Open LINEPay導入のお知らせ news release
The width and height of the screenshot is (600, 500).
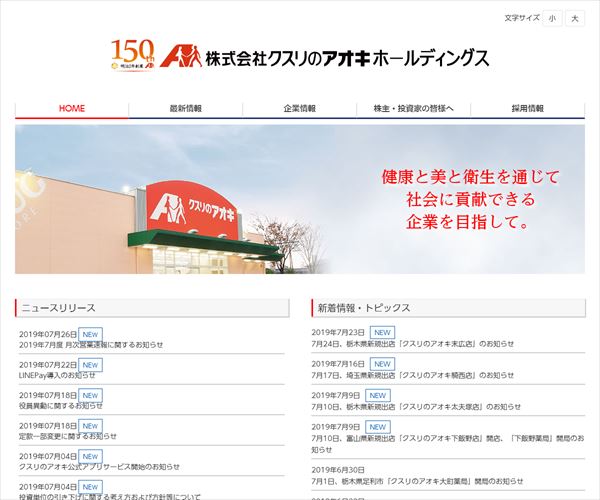click(x=57, y=375)
